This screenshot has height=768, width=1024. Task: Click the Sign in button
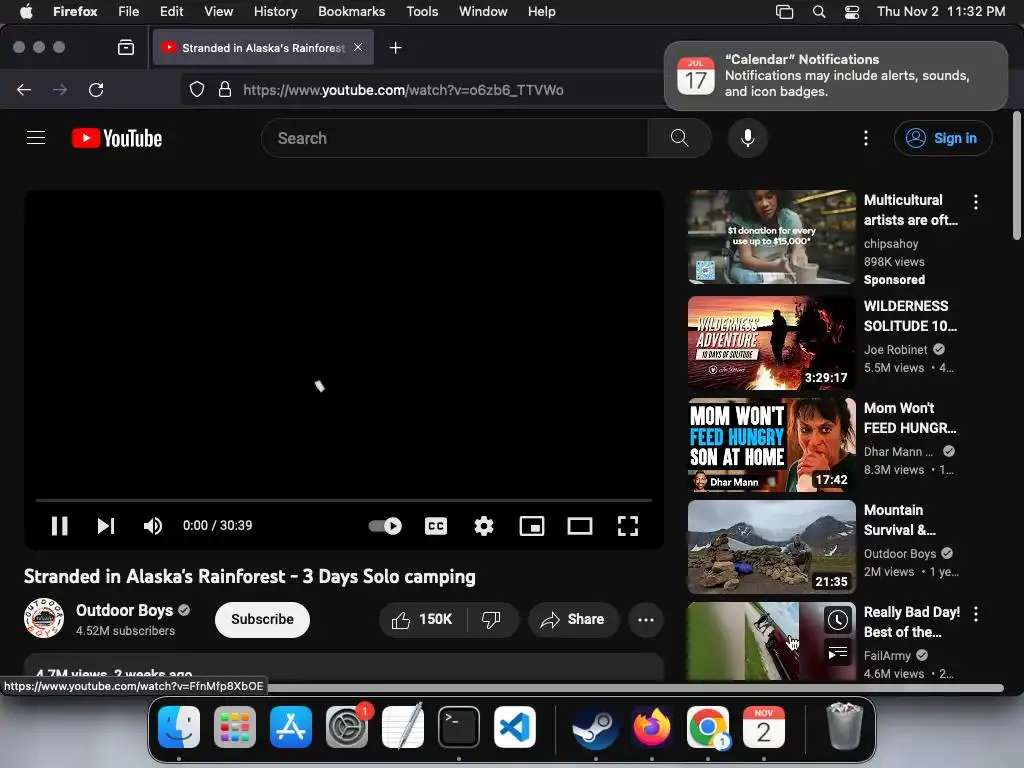coord(943,138)
